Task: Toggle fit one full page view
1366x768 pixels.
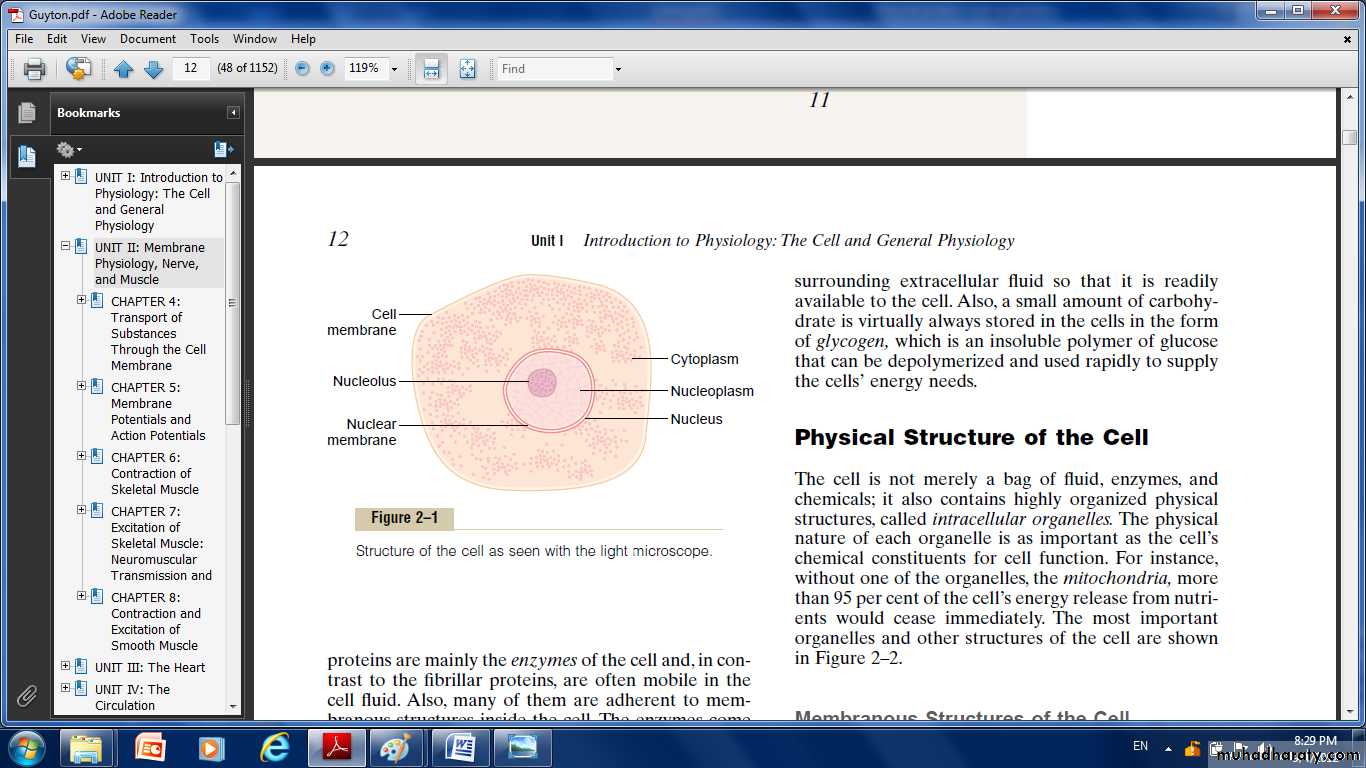Action: (467, 69)
